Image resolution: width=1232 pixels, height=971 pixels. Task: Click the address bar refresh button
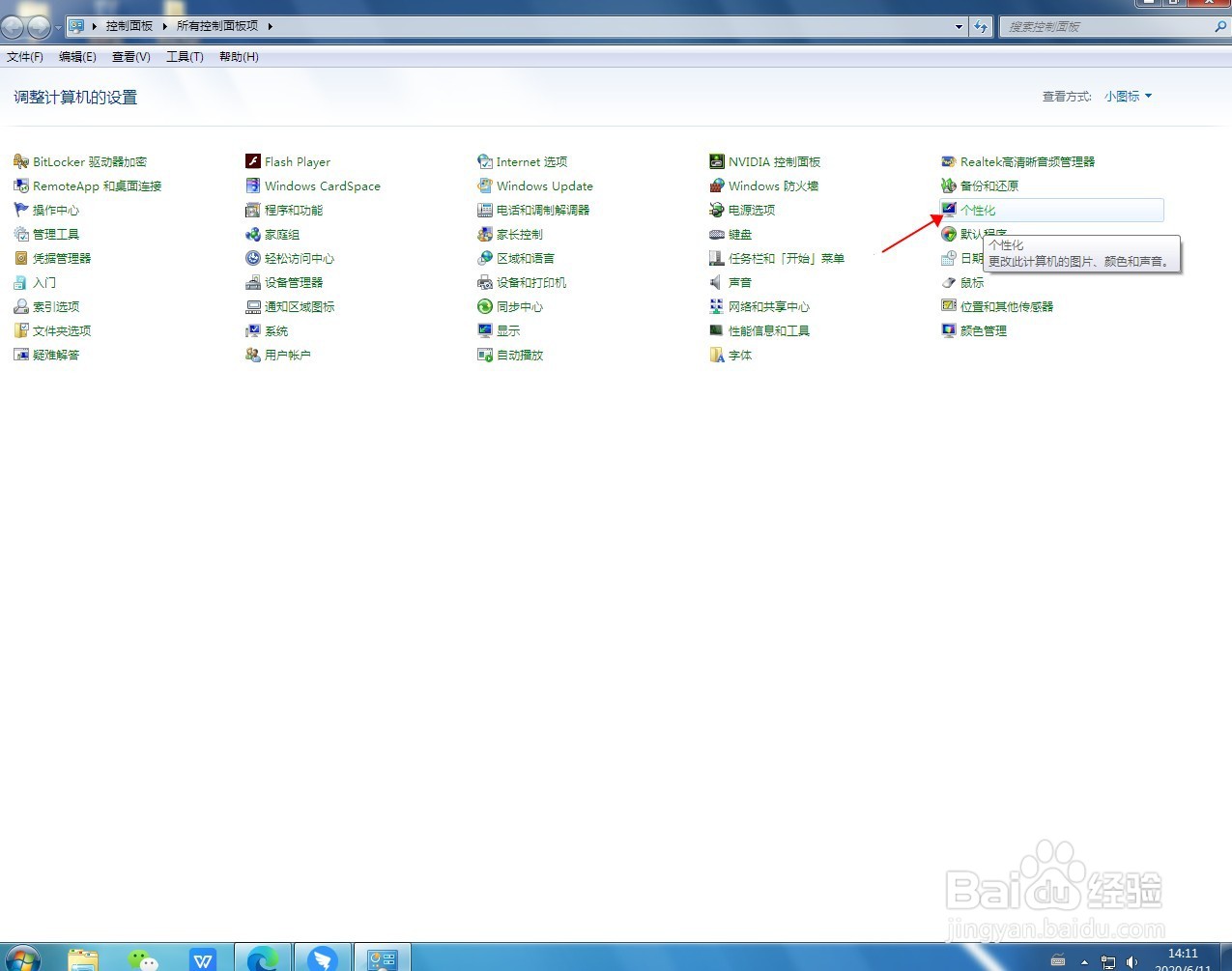pyautogui.click(x=981, y=27)
